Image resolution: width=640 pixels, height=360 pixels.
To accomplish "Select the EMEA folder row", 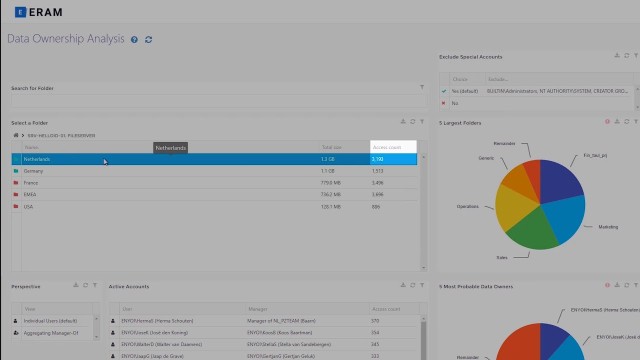I will [x=214, y=195].
